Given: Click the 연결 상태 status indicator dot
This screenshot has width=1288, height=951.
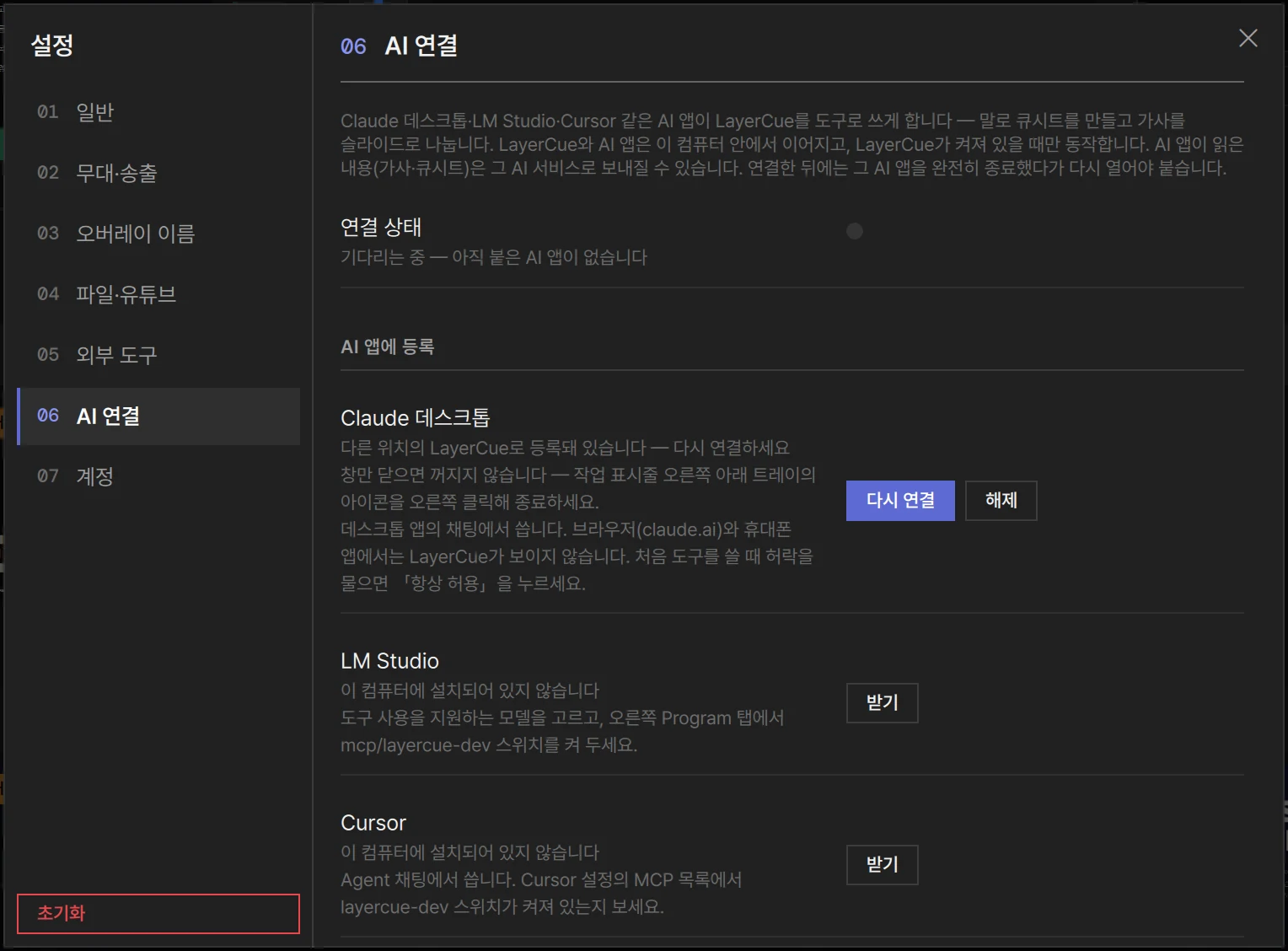Looking at the screenshot, I should (x=855, y=231).
